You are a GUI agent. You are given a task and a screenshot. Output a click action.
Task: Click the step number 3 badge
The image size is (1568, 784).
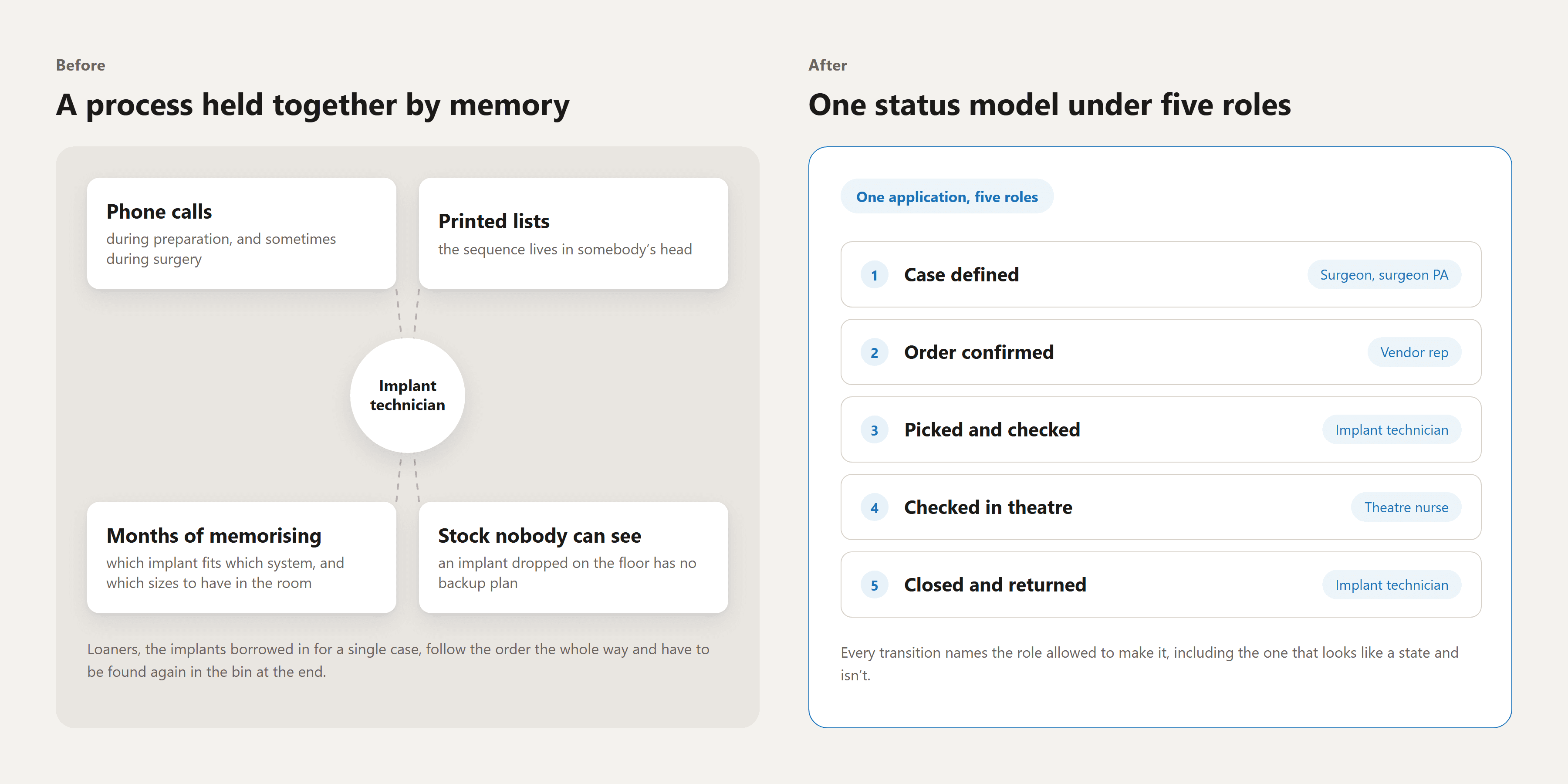[874, 430]
